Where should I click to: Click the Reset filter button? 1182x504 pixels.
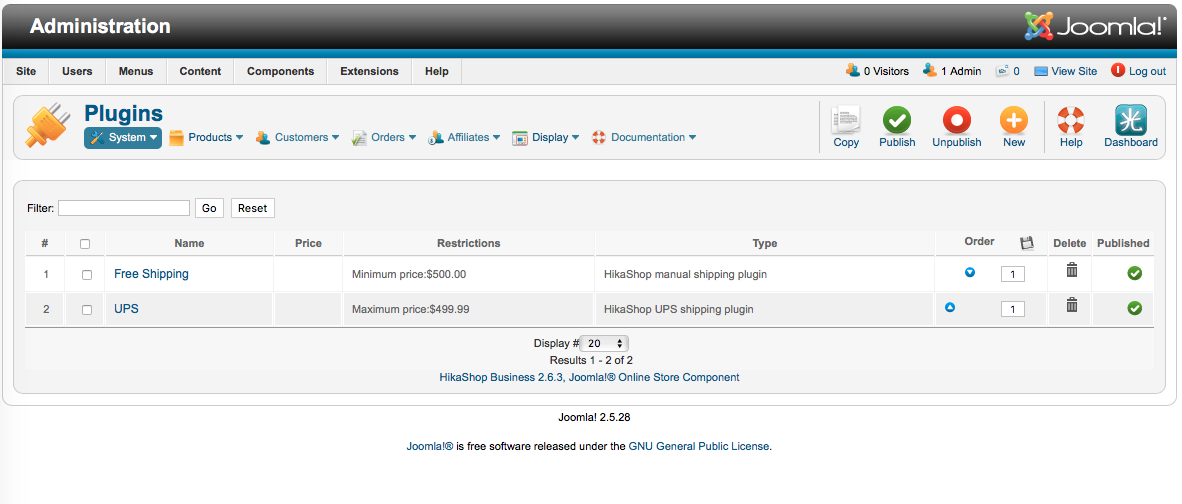pos(253,208)
